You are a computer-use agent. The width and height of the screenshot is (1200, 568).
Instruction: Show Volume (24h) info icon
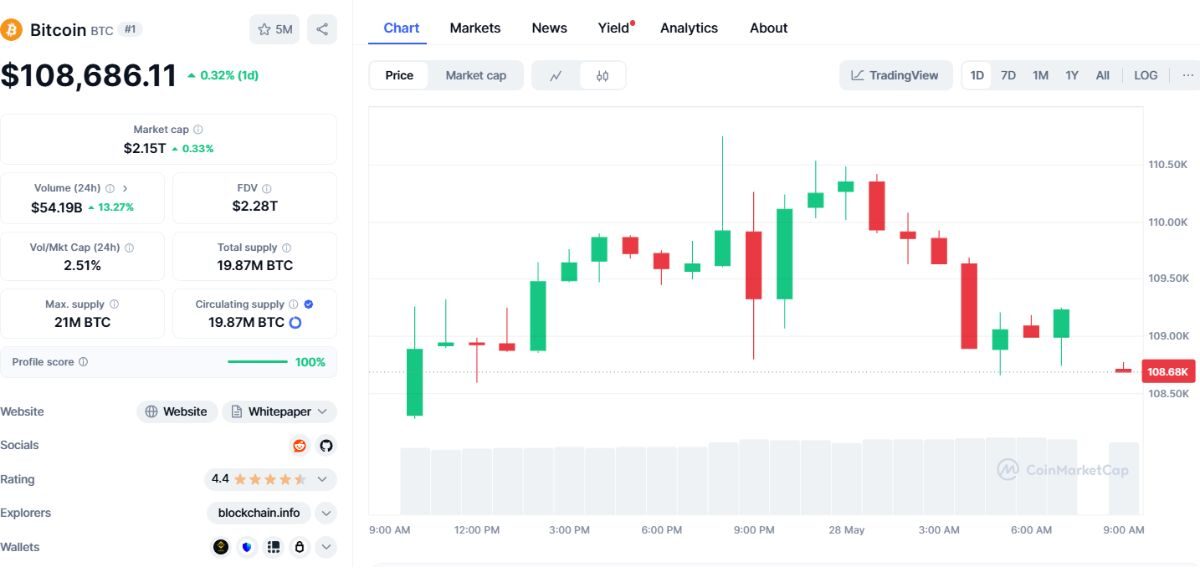coord(110,188)
